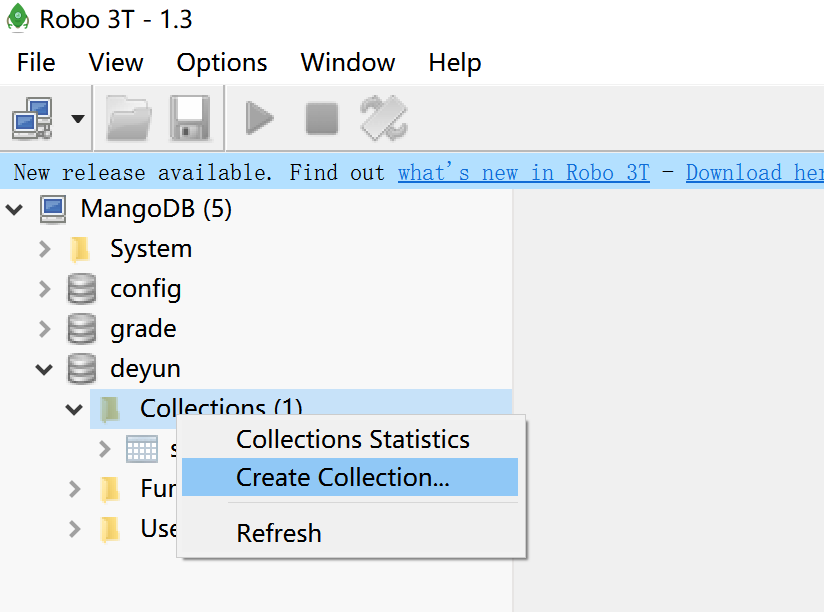Expand the config database node
Image resolution: width=824 pixels, height=612 pixels.
[45, 289]
